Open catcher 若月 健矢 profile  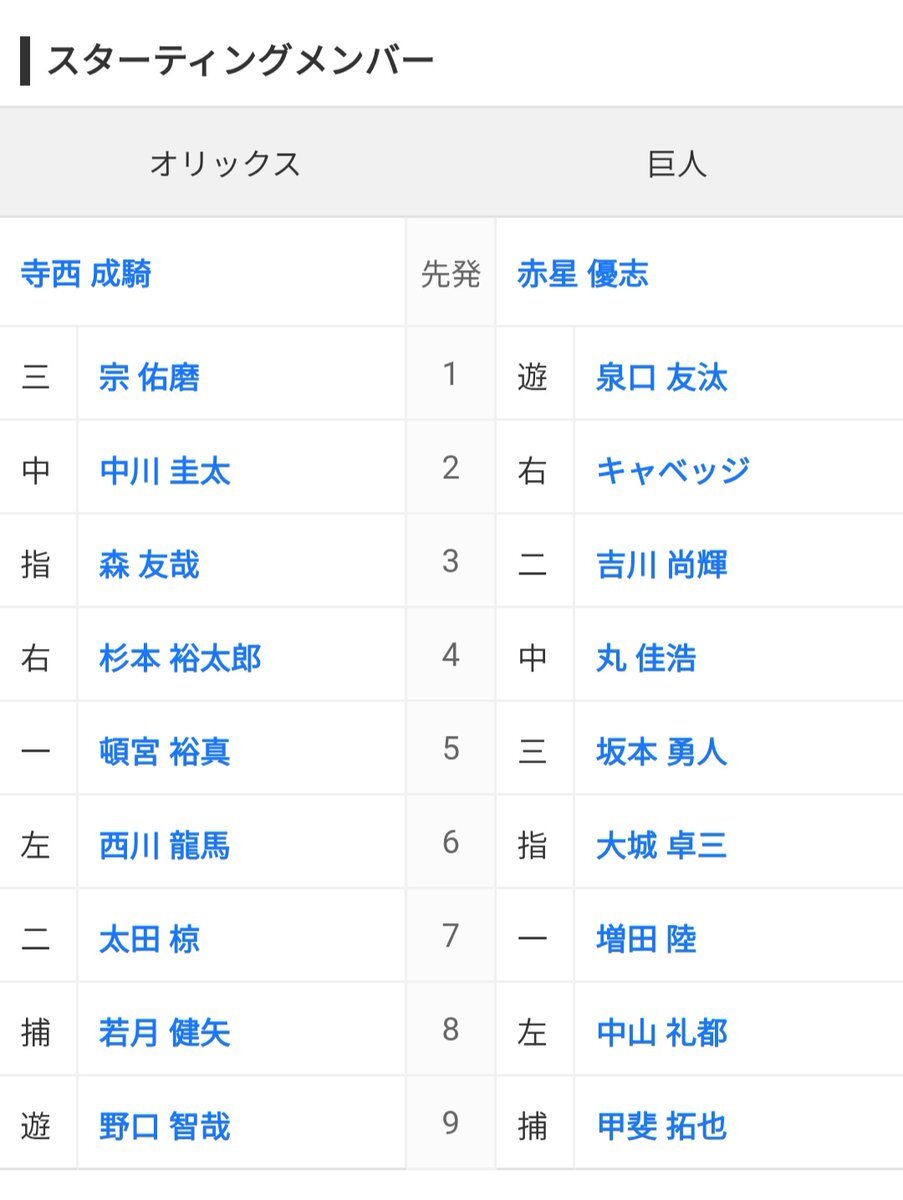165,1033
